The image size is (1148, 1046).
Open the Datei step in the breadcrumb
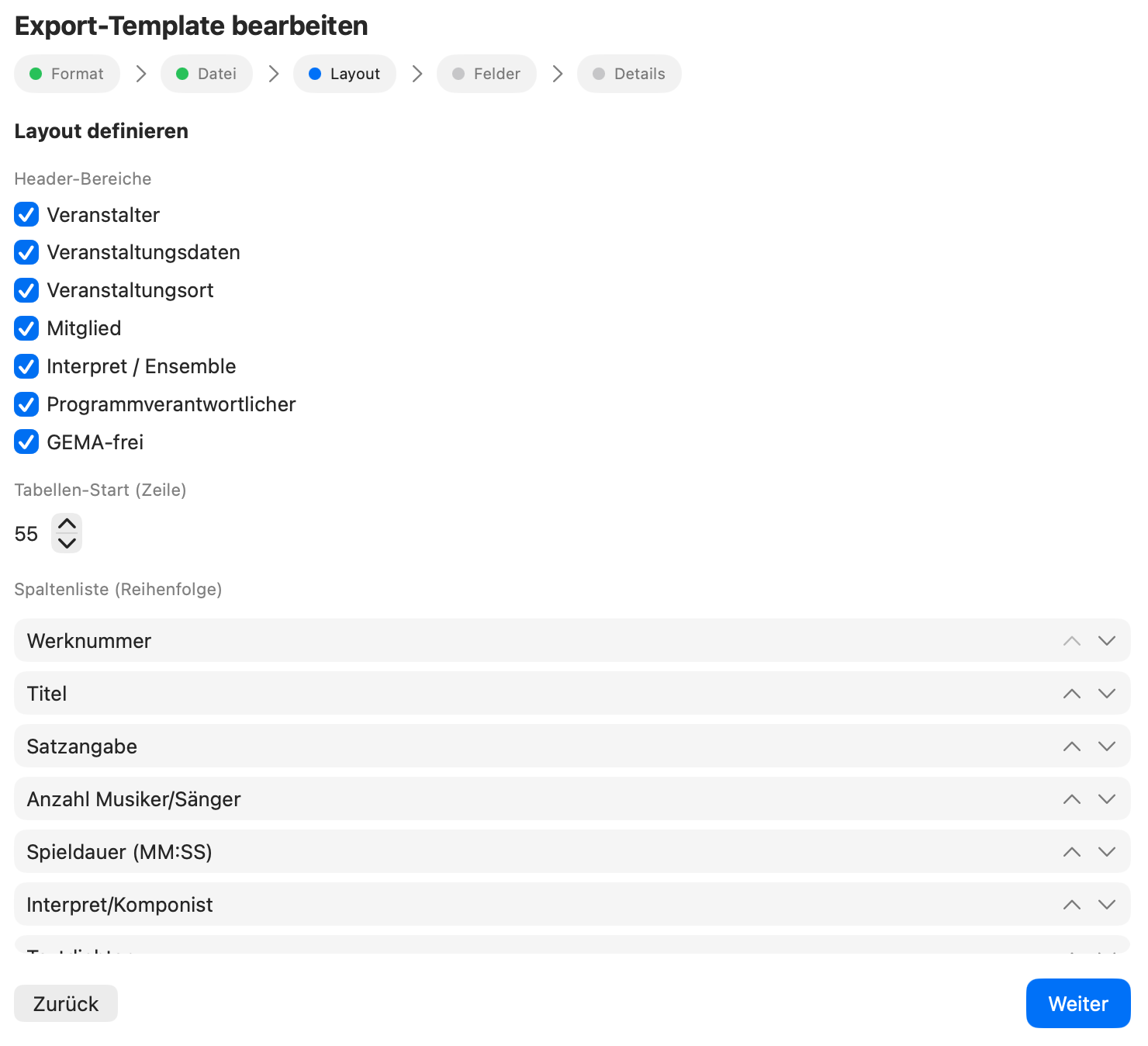tap(206, 74)
